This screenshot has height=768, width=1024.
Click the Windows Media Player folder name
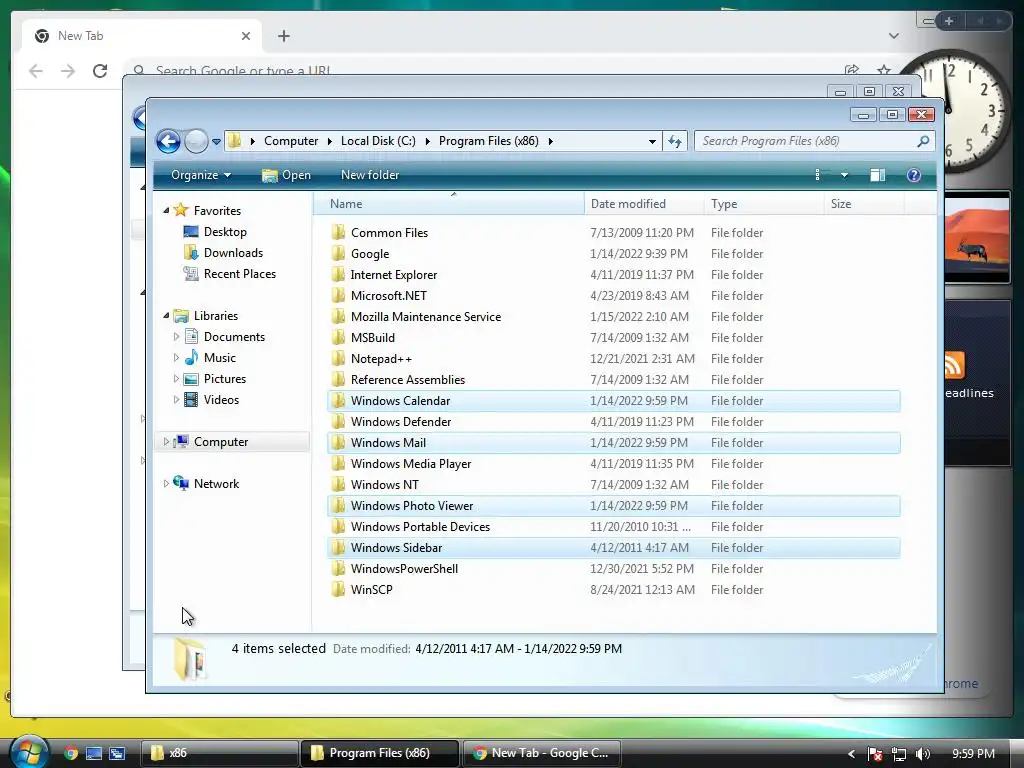(x=411, y=464)
